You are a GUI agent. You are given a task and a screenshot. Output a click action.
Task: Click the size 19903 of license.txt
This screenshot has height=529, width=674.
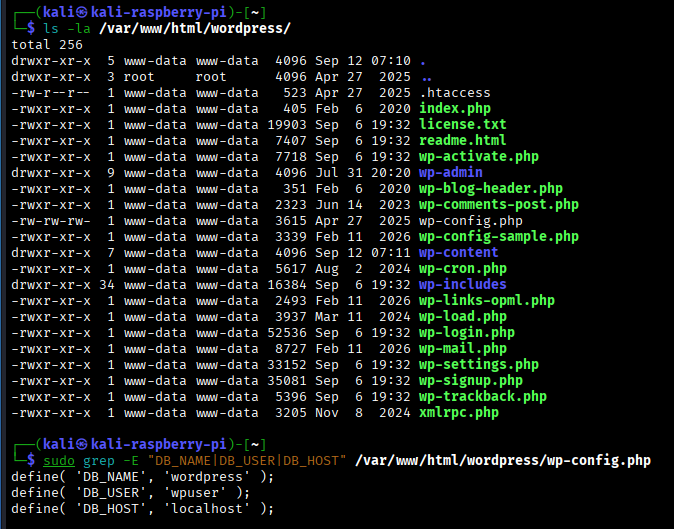[287, 125]
